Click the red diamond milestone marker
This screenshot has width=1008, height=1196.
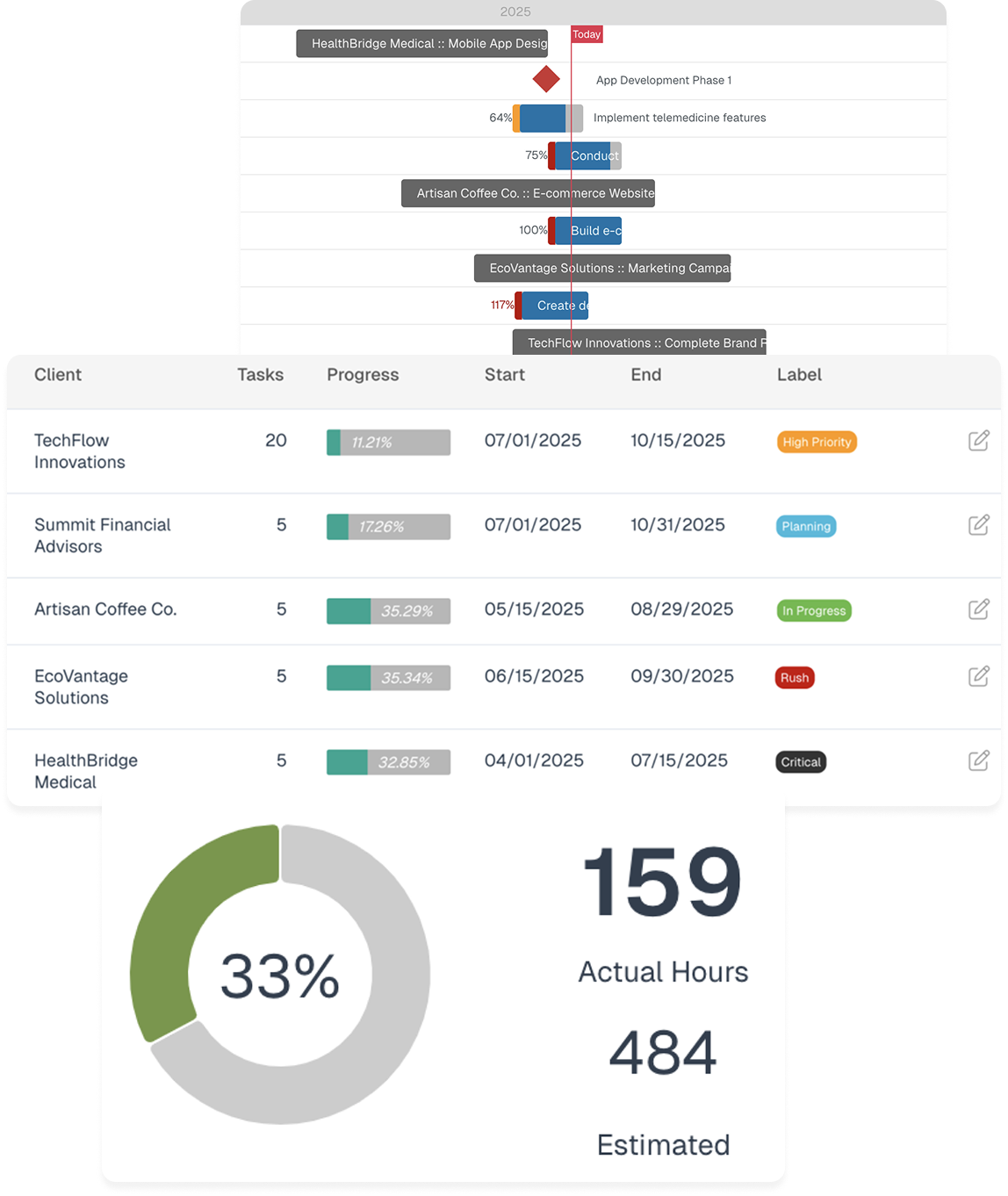[546, 79]
